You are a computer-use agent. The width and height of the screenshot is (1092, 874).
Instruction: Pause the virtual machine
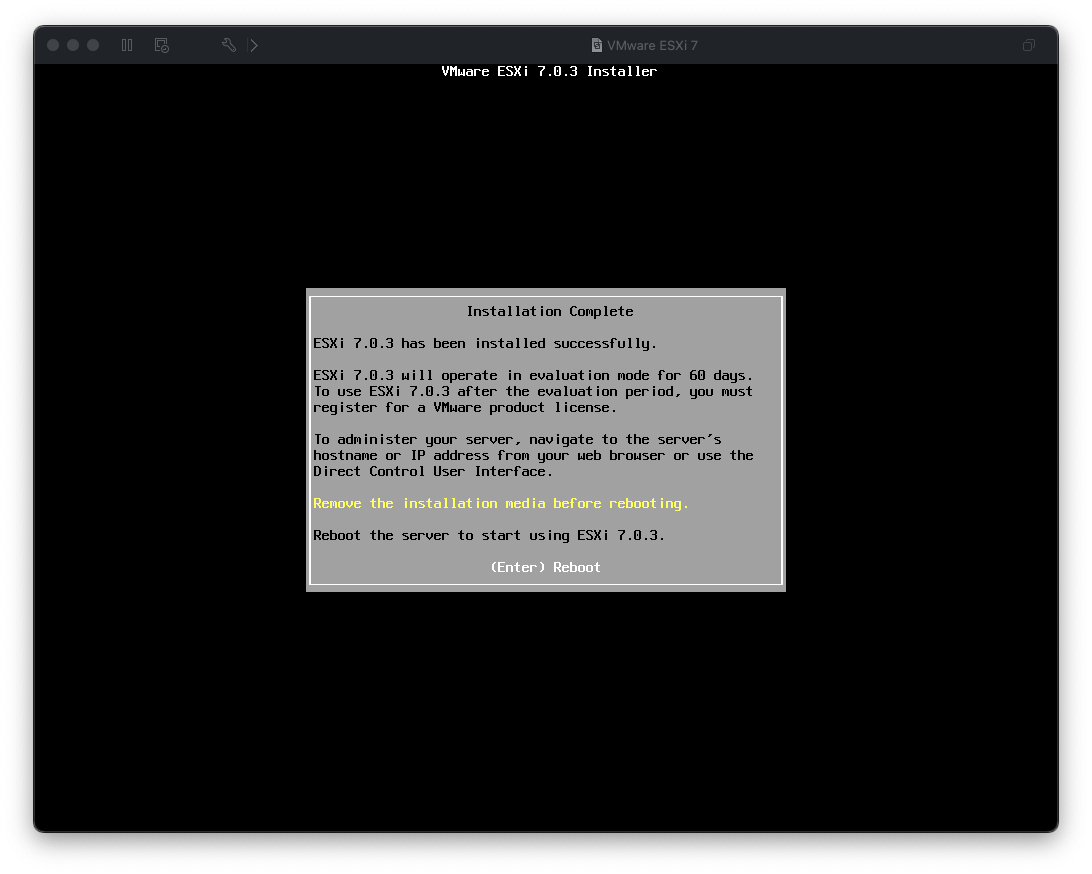[127, 45]
